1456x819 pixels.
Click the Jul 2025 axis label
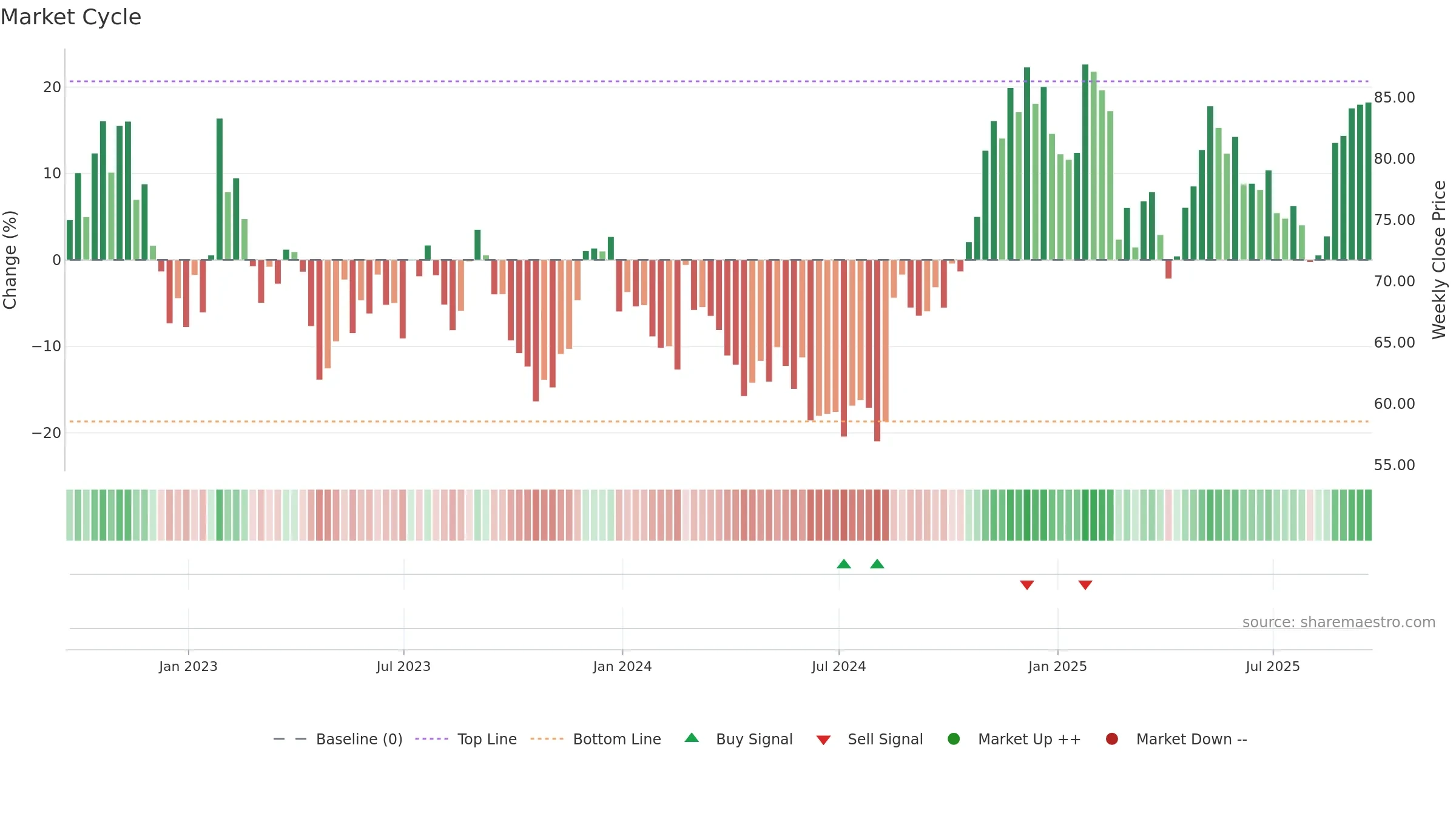point(1273,666)
